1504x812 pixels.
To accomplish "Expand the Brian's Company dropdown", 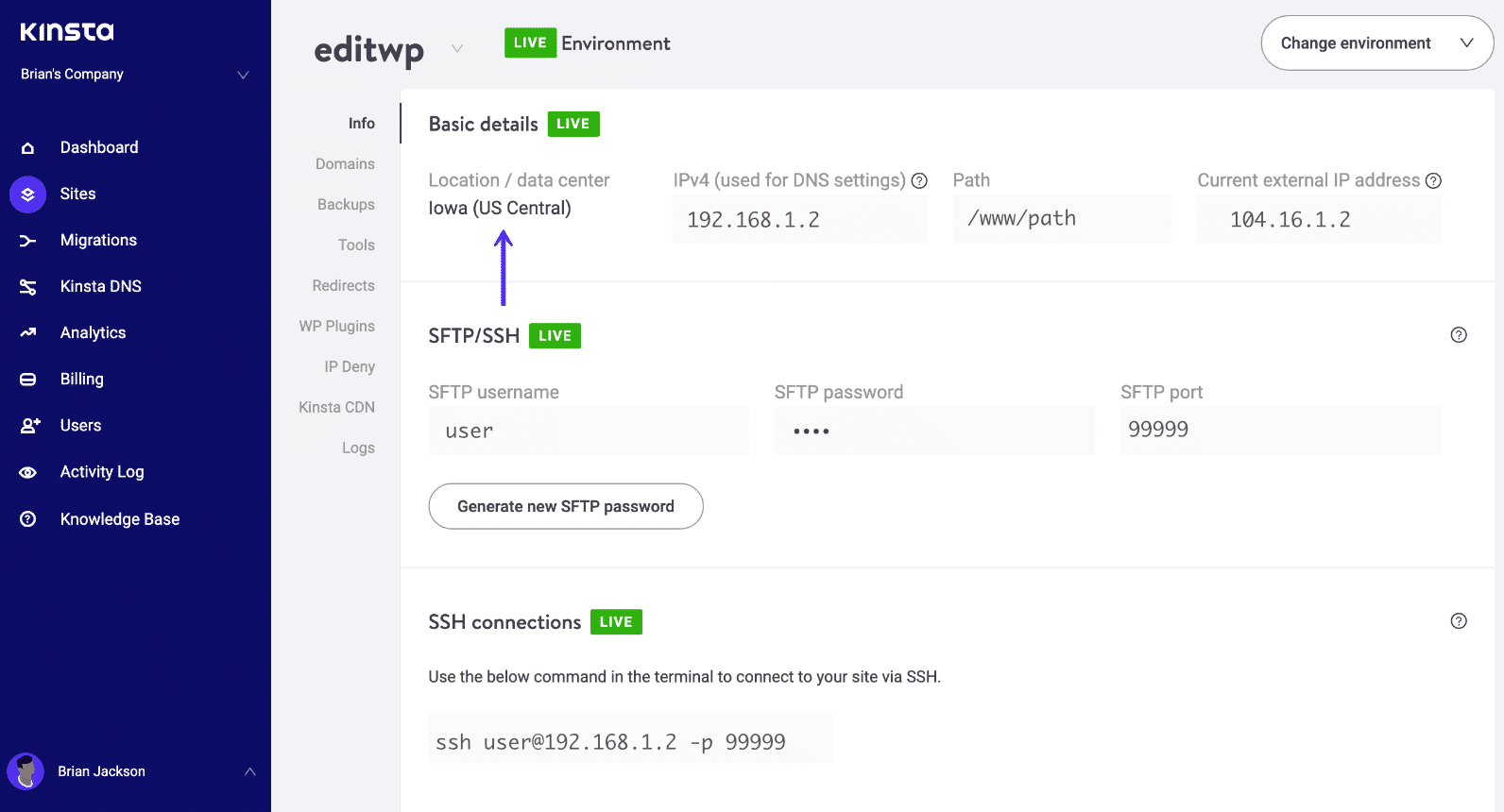I will [x=243, y=75].
